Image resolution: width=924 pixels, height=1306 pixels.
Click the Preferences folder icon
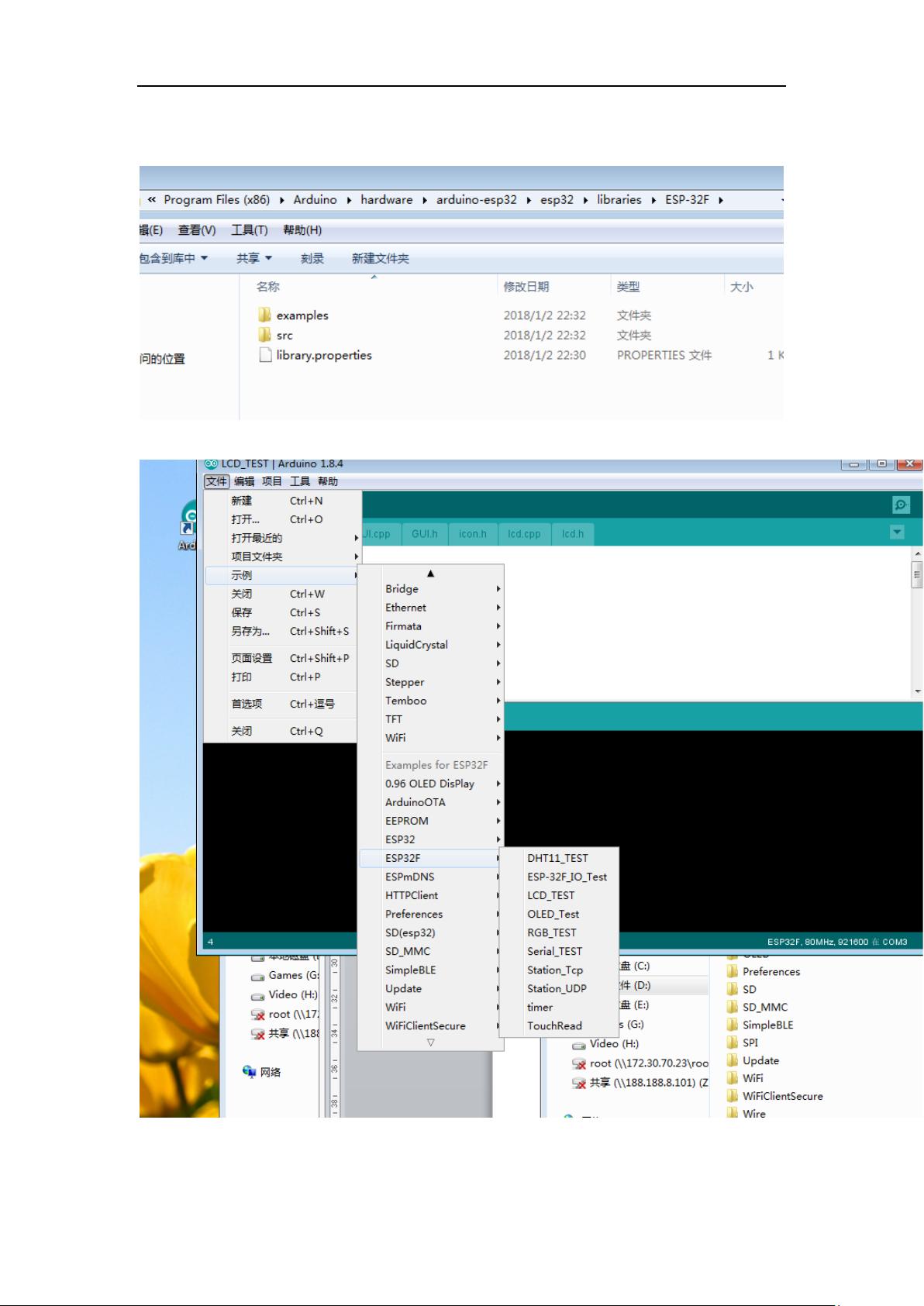point(733,971)
